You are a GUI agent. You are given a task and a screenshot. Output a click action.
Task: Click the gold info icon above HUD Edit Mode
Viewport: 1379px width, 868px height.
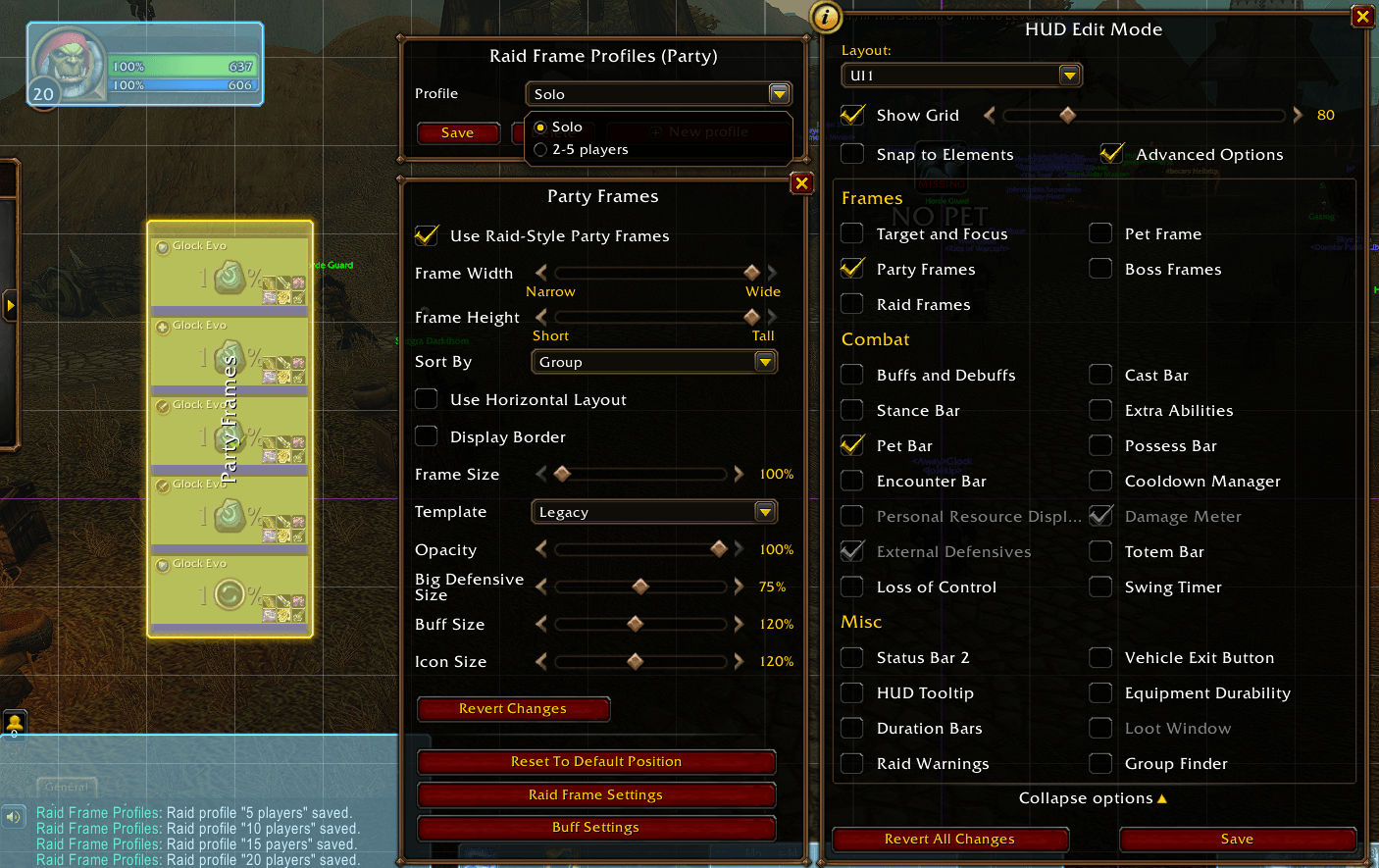pos(826,17)
